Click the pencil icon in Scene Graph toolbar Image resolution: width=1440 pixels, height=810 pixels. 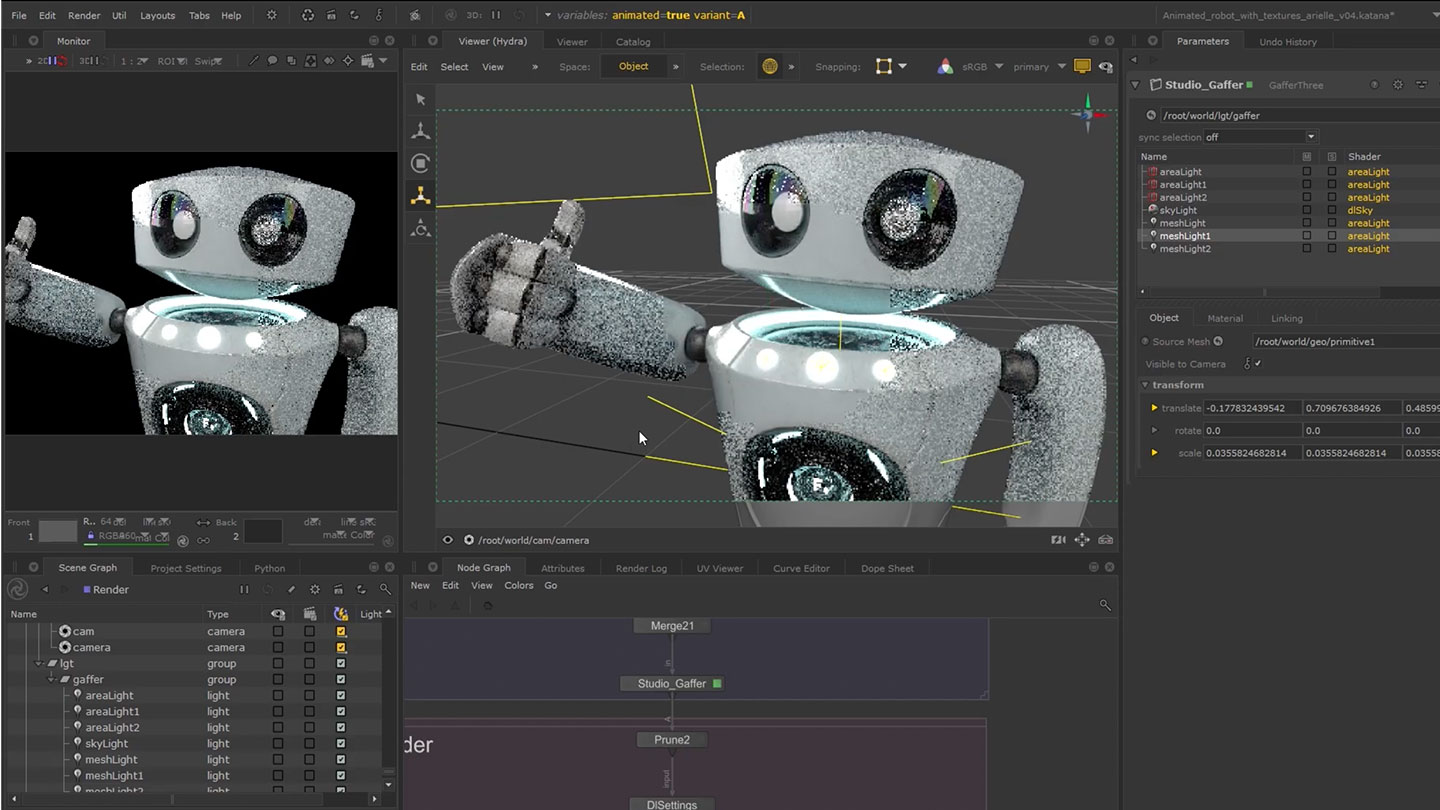click(x=291, y=590)
